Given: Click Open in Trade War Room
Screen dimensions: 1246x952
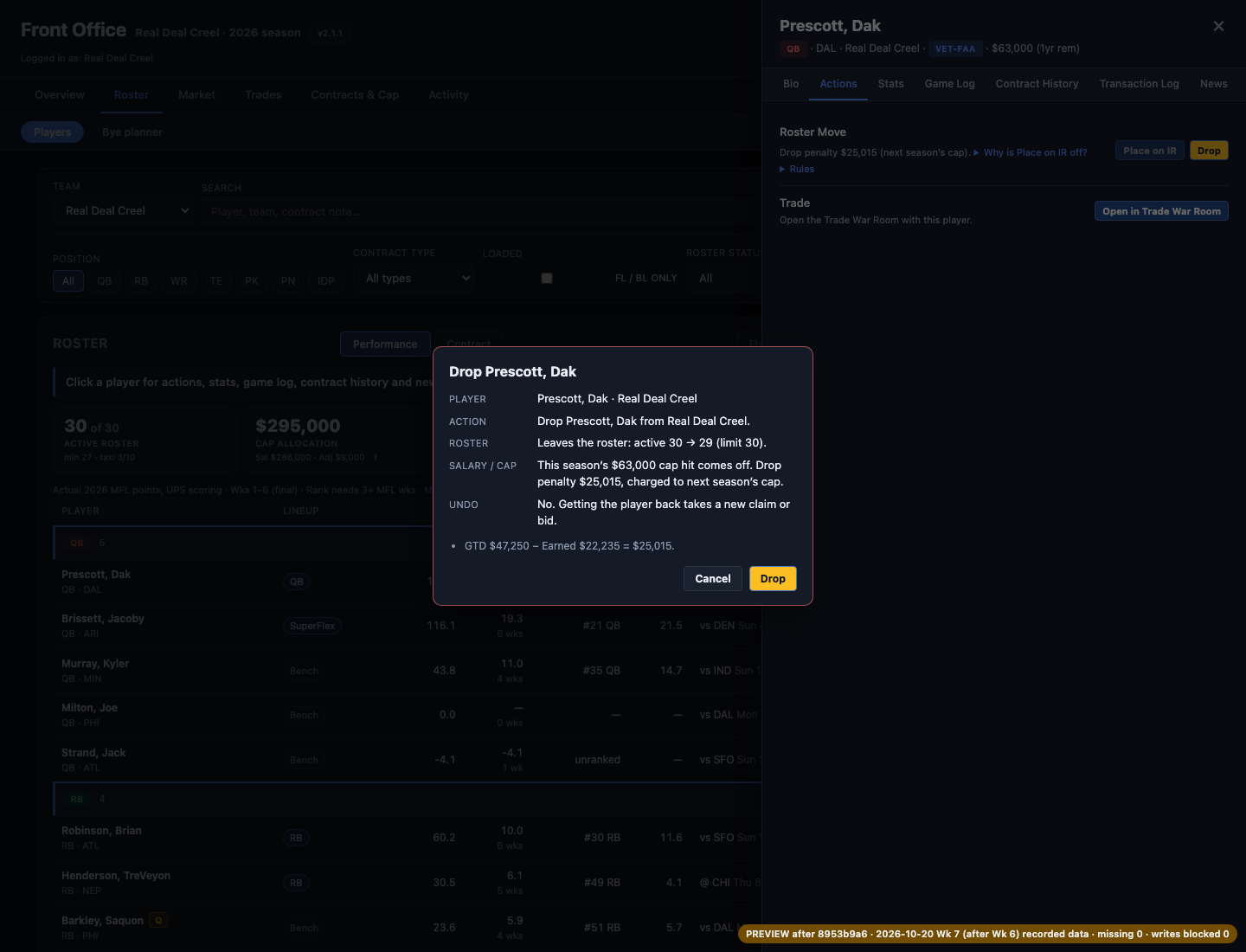Looking at the screenshot, I should (x=1161, y=211).
